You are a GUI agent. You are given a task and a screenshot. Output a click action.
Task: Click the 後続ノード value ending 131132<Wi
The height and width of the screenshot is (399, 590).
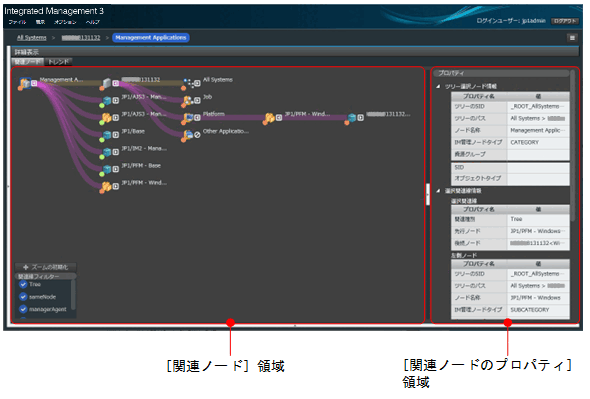(x=538, y=243)
